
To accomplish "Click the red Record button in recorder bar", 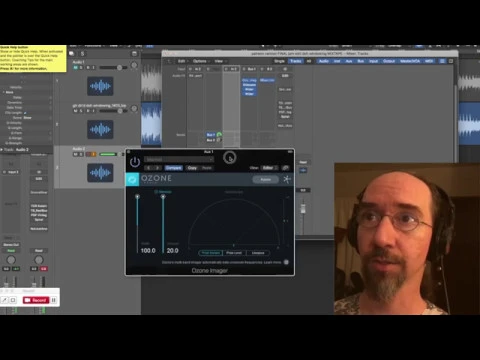I will pyautogui.click(x=36, y=300).
